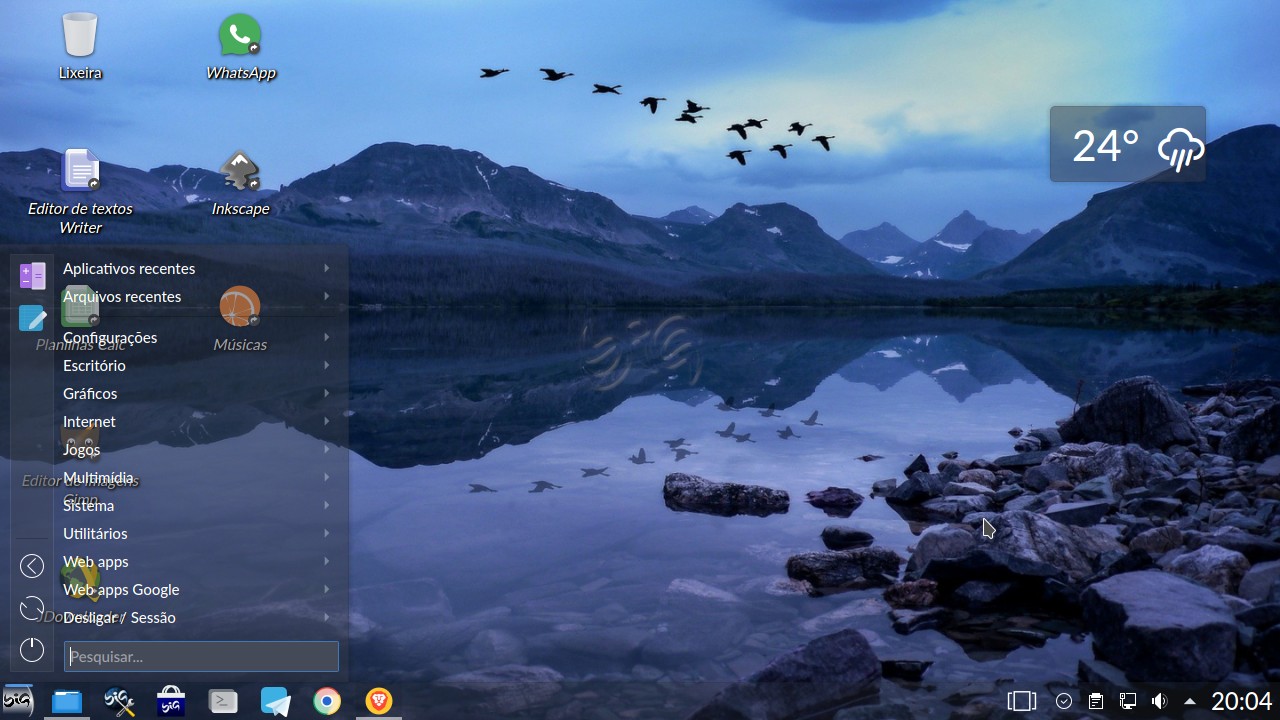Open the Sistema menu category
The image size is (1280, 720).
pyautogui.click(x=198, y=505)
